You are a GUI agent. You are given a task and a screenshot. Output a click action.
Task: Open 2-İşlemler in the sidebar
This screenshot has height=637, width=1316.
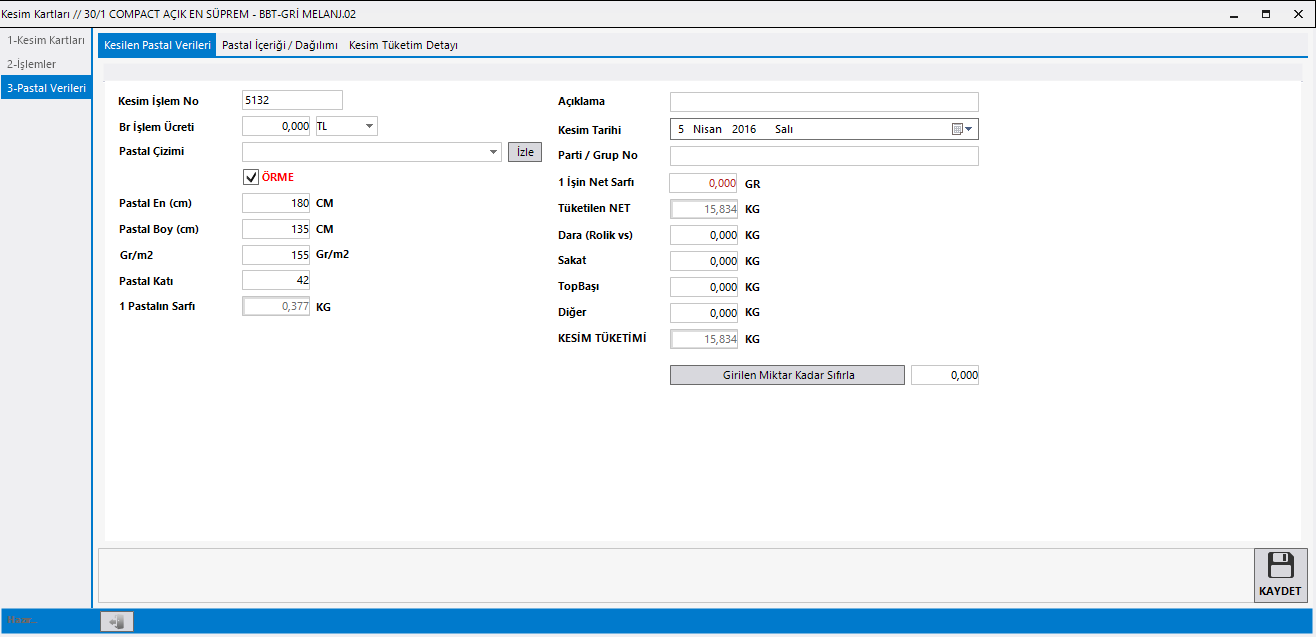pos(32,64)
